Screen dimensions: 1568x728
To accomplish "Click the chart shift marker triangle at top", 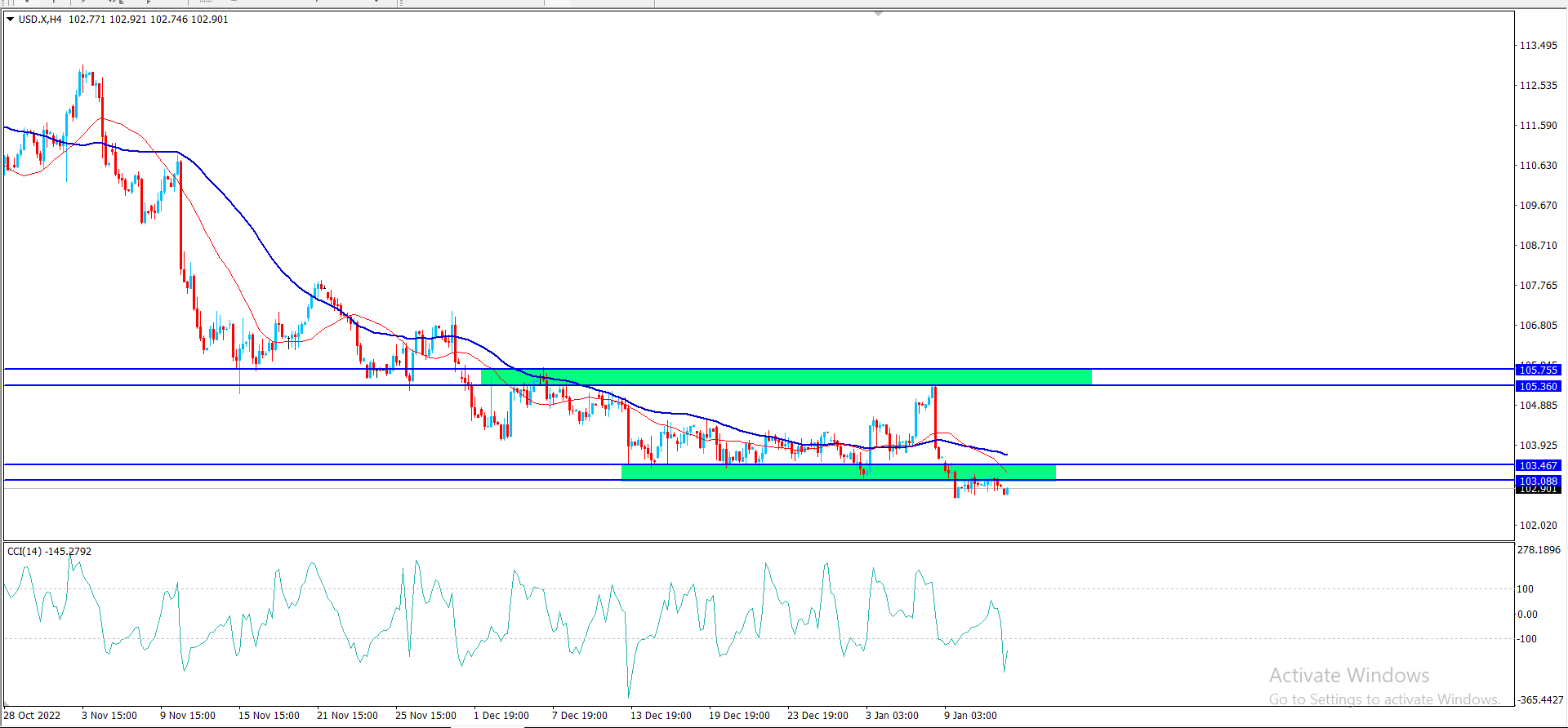I will [x=878, y=14].
